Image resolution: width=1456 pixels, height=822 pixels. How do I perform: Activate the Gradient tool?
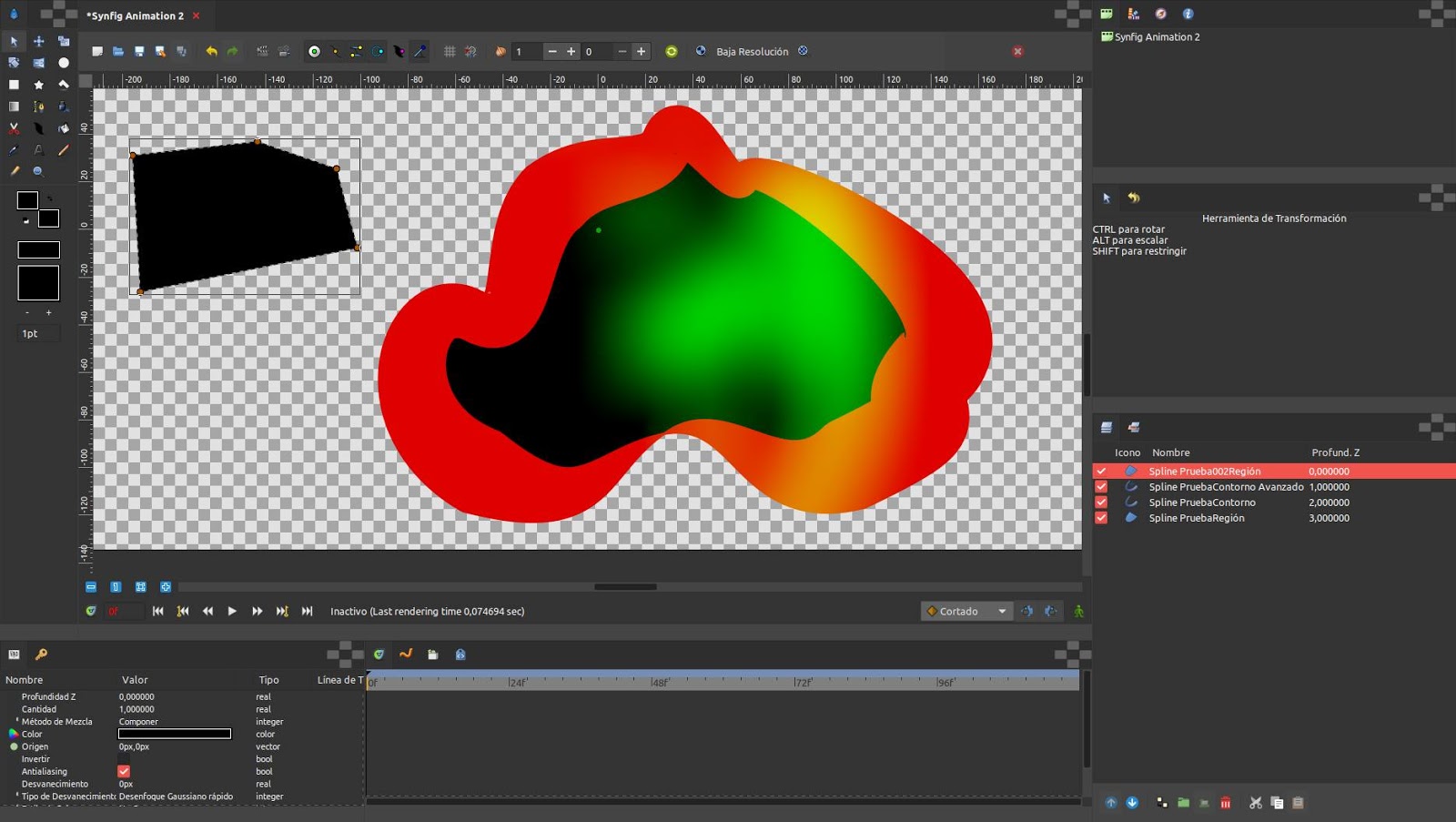click(14, 106)
